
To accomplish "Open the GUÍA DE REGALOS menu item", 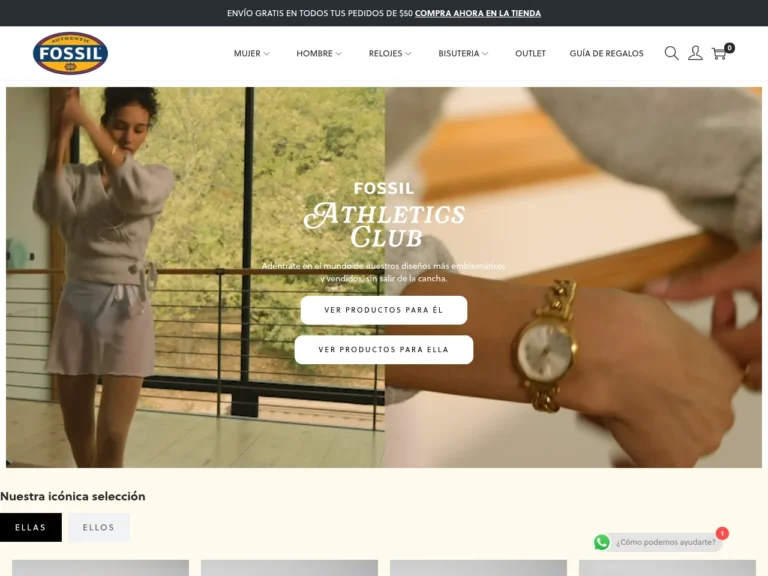I will point(606,53).
